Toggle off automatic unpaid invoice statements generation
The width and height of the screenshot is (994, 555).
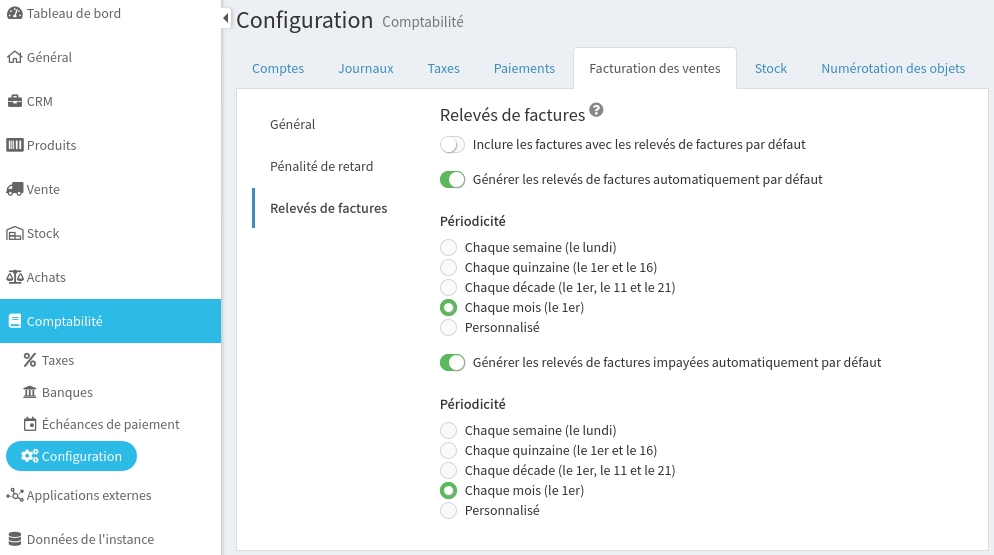point(452,362)
